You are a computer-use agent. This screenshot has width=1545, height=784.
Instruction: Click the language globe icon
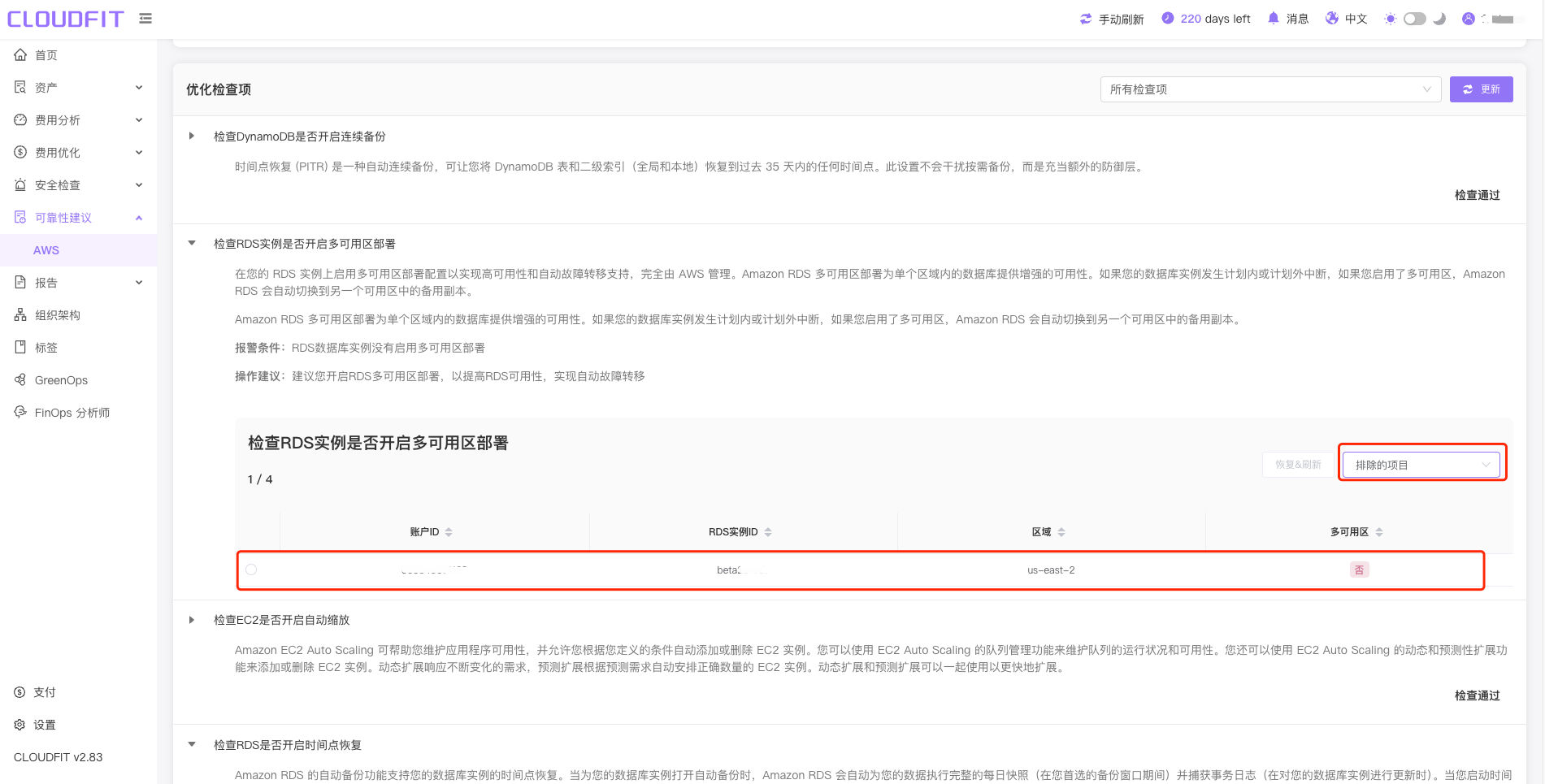coord(1332,18)
